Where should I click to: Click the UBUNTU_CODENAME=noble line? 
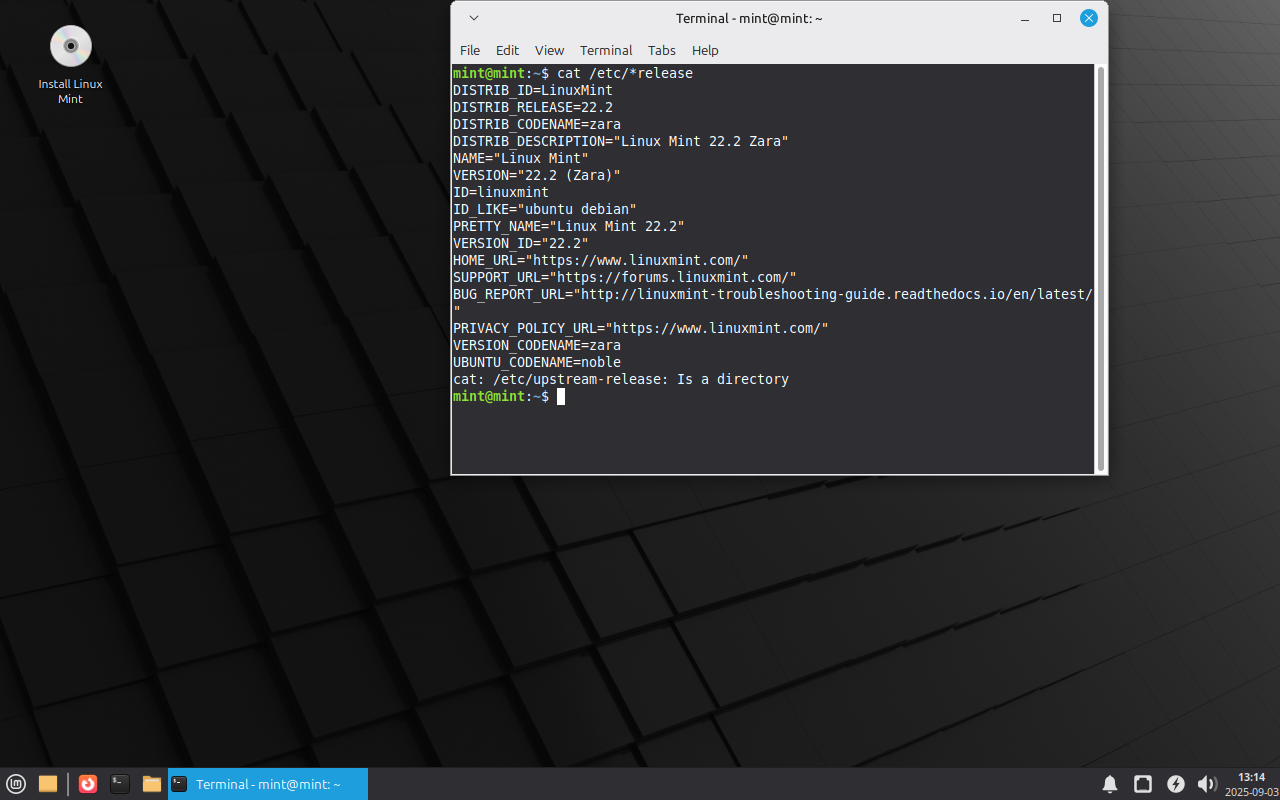[537, 362]
